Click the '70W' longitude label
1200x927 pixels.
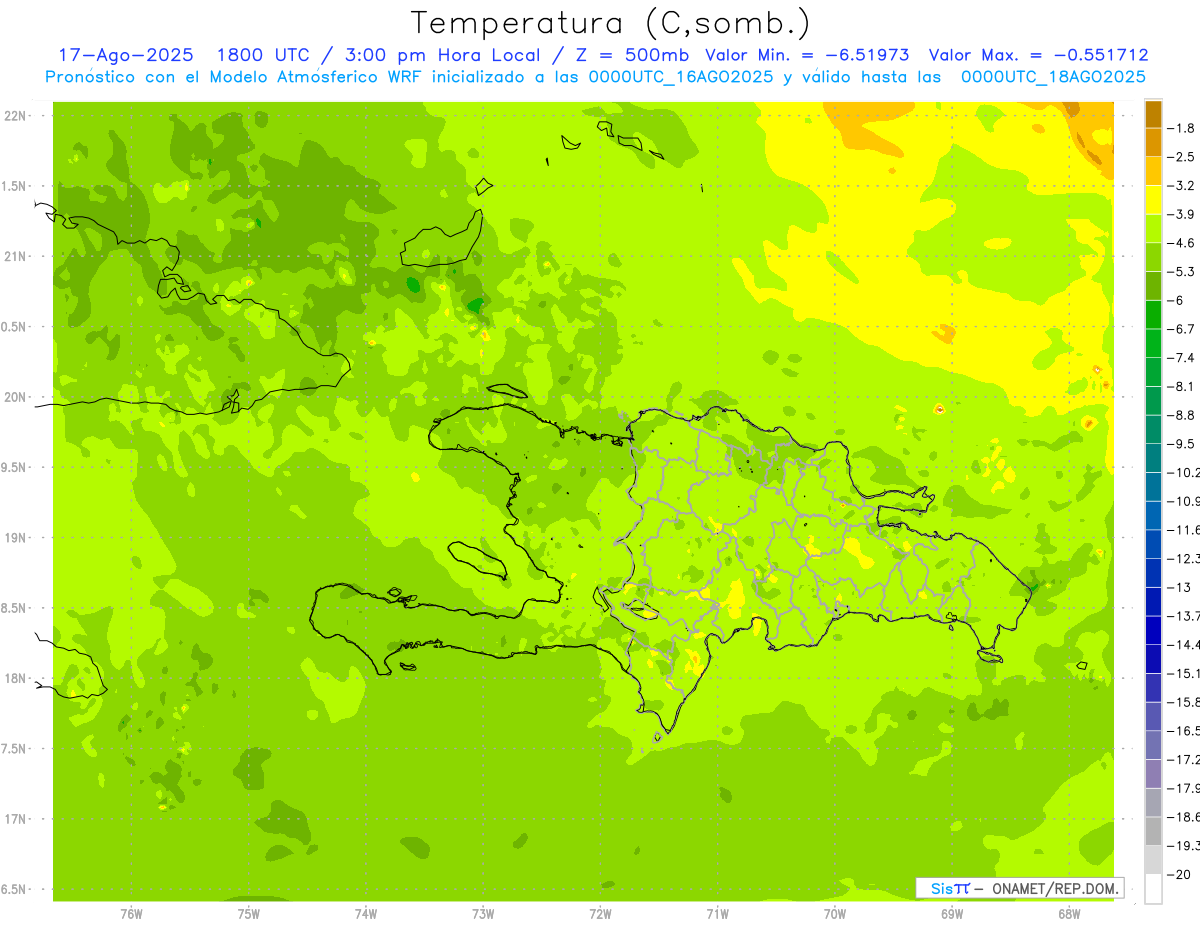click(x=834, y=913)
